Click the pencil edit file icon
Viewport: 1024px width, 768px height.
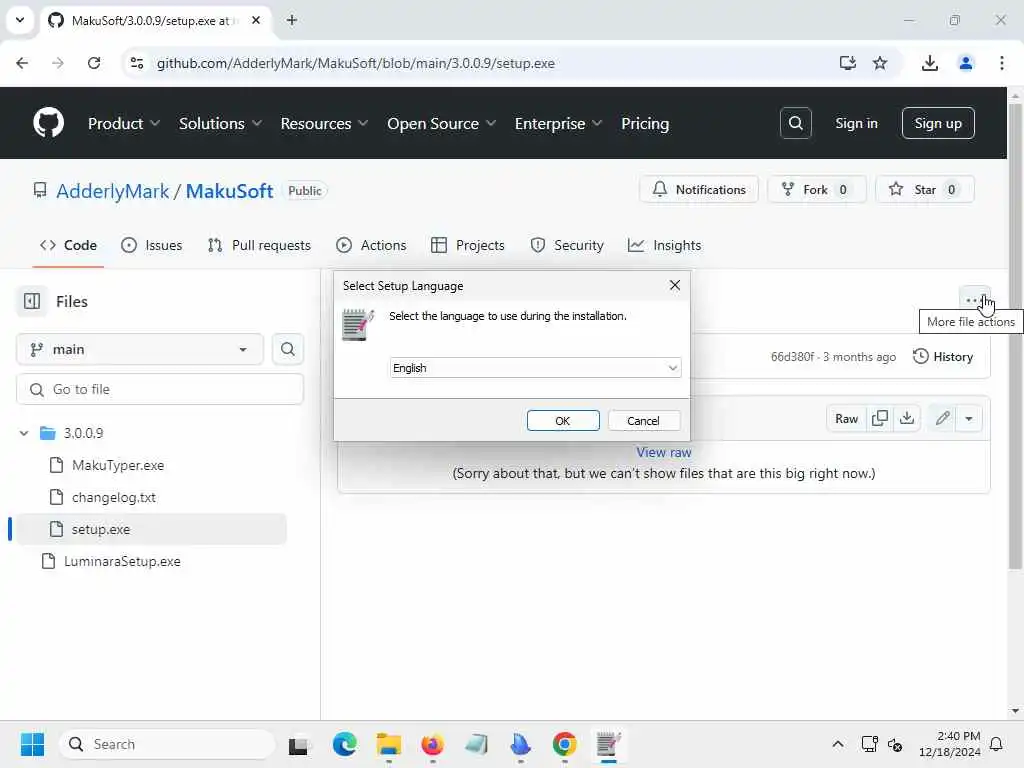tap(942, 419)
